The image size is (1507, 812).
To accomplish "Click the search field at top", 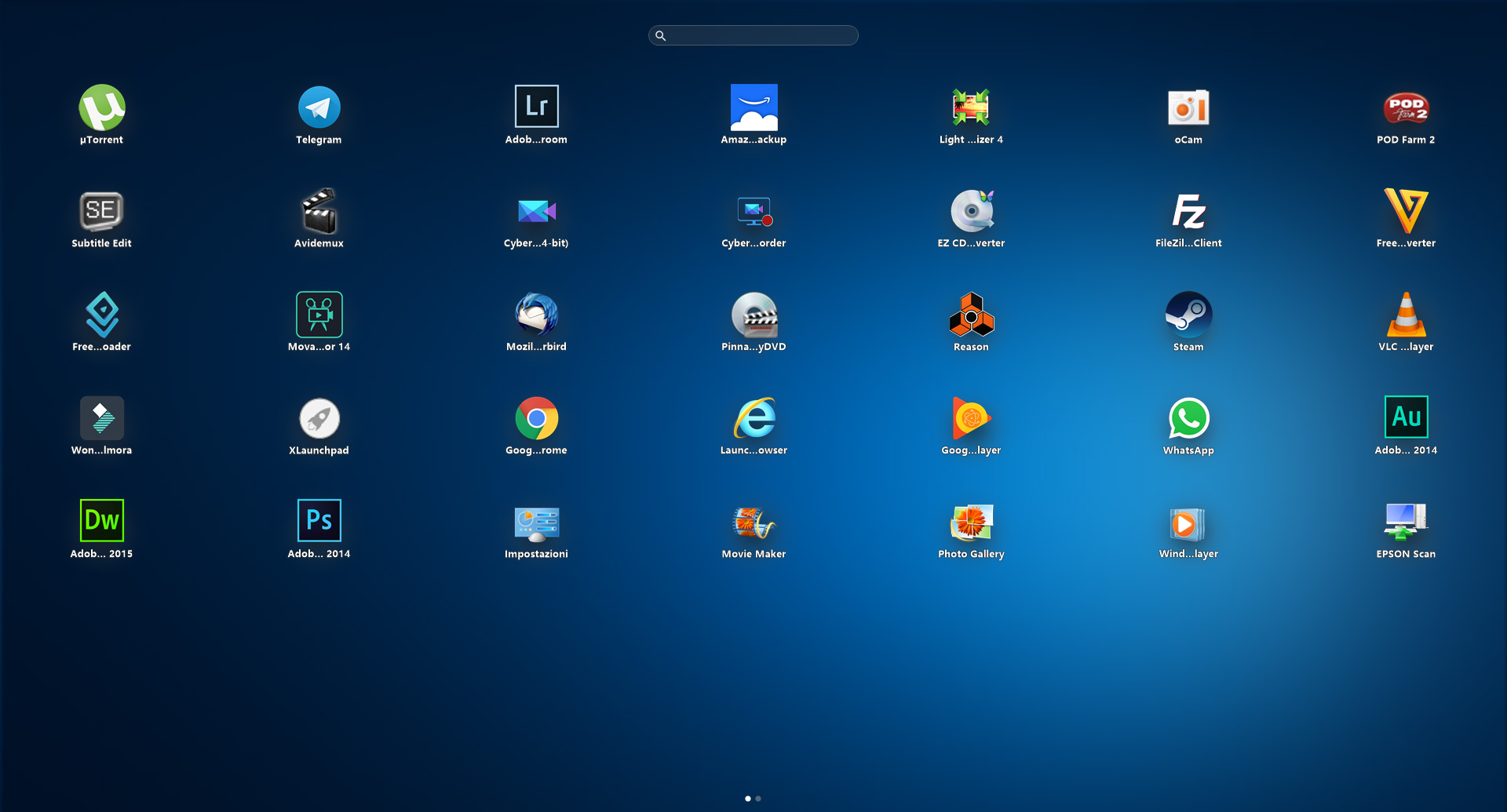I will pos(753,35).
